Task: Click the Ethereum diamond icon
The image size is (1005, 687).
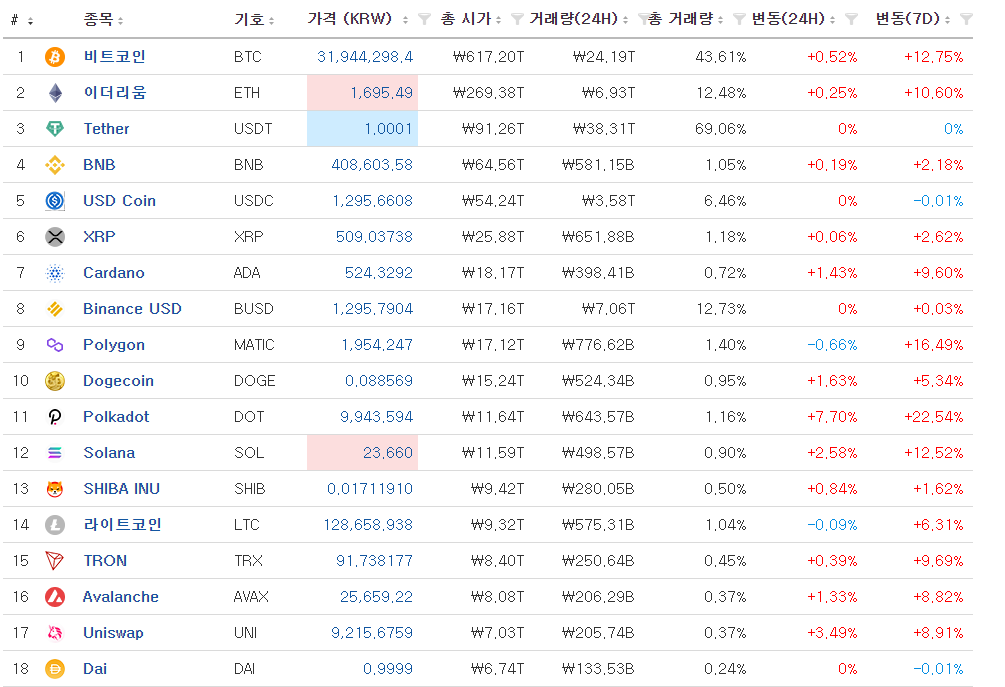Action: click(55, 93)
